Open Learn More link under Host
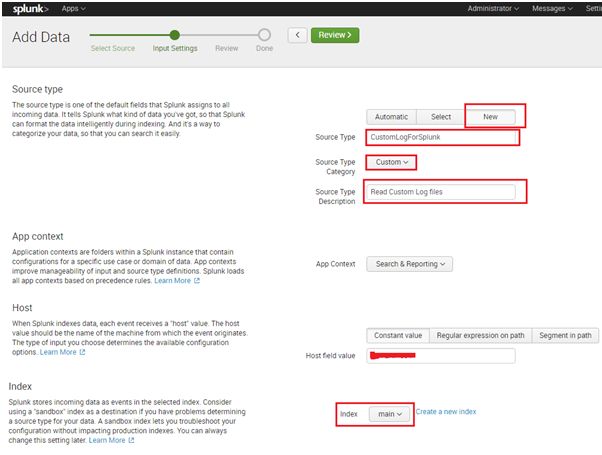The height and width of the screenshot is (455, 602). click(x=58, y=352)
